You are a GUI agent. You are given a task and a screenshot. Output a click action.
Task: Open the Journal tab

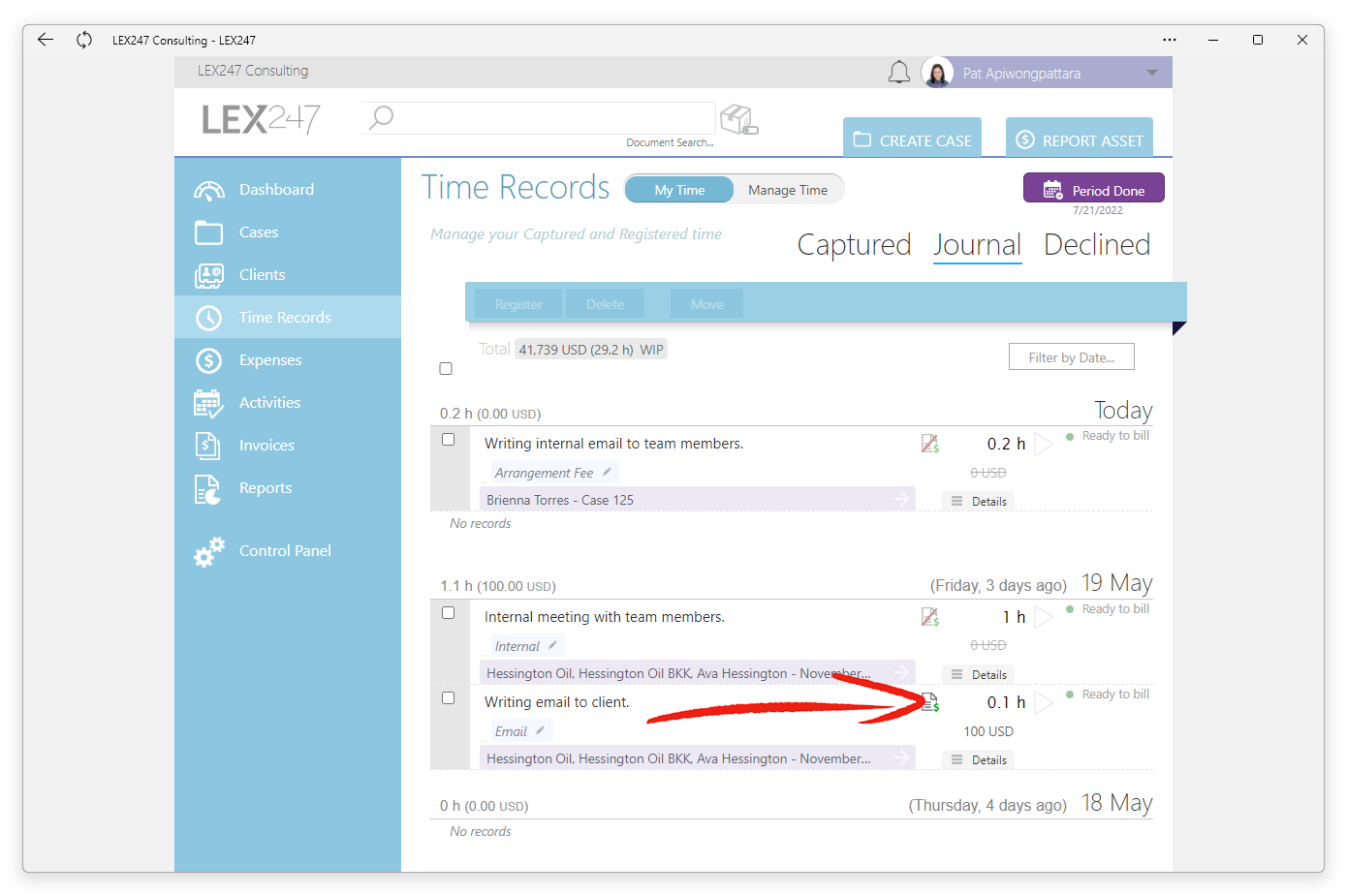[x=977, y=245]
